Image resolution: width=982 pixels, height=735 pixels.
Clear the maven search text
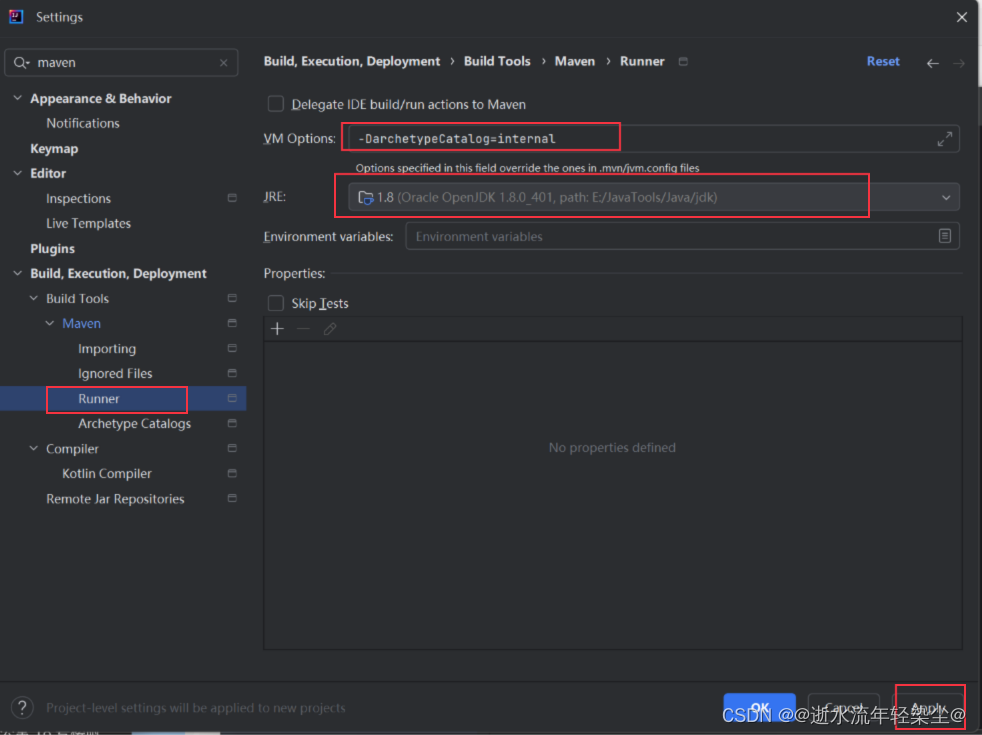point(224,63)
